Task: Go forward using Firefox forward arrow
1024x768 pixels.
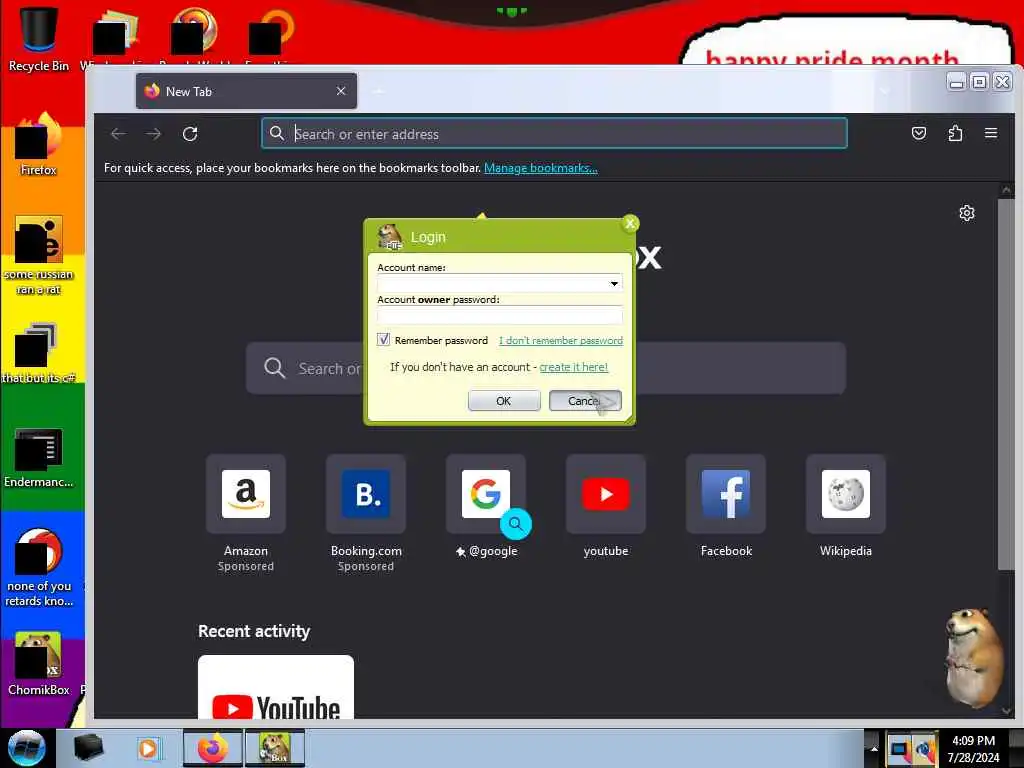Action: (153, 134)
